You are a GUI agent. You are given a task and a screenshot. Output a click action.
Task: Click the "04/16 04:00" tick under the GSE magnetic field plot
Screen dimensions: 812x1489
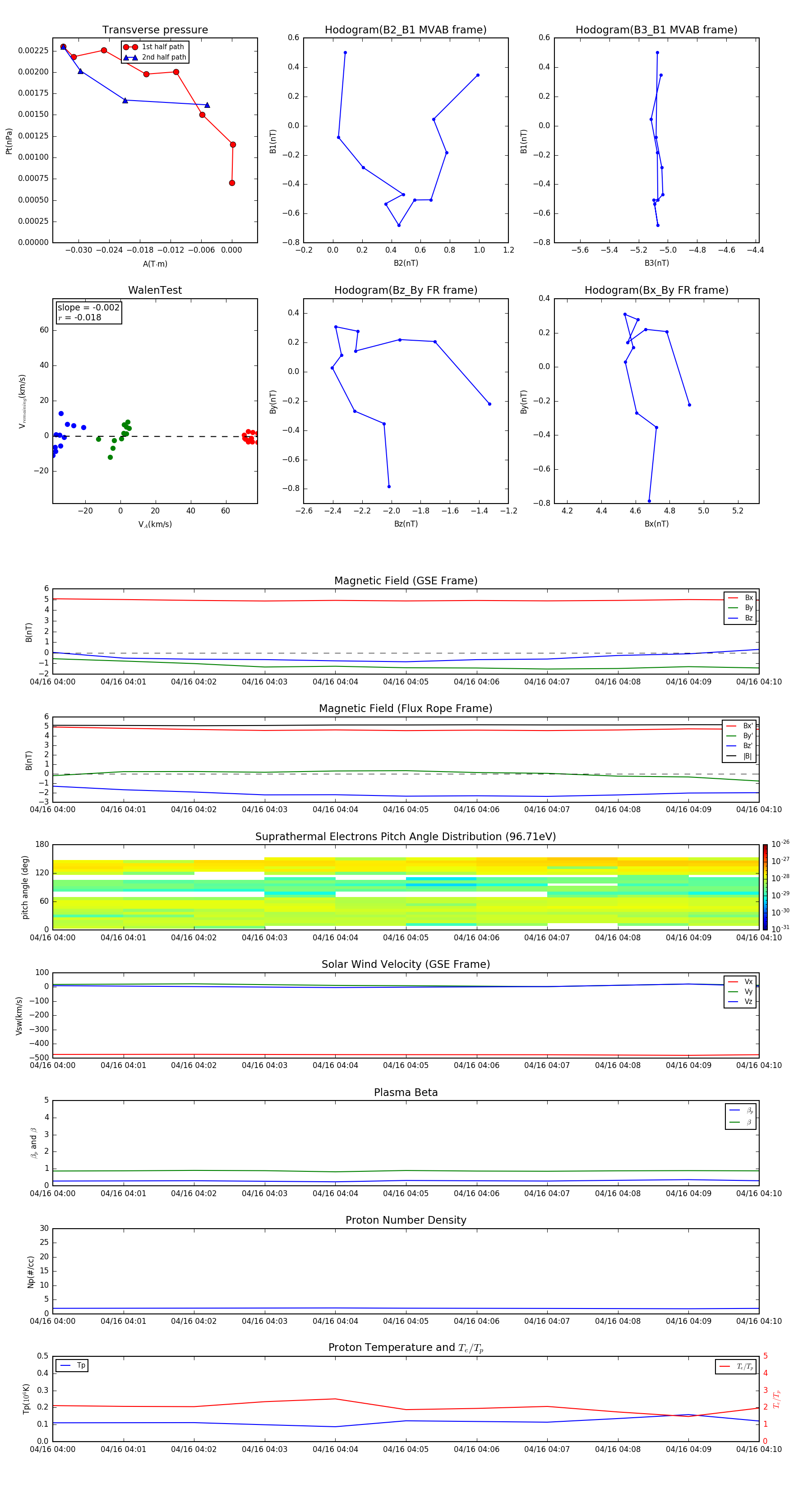point(53,682)
